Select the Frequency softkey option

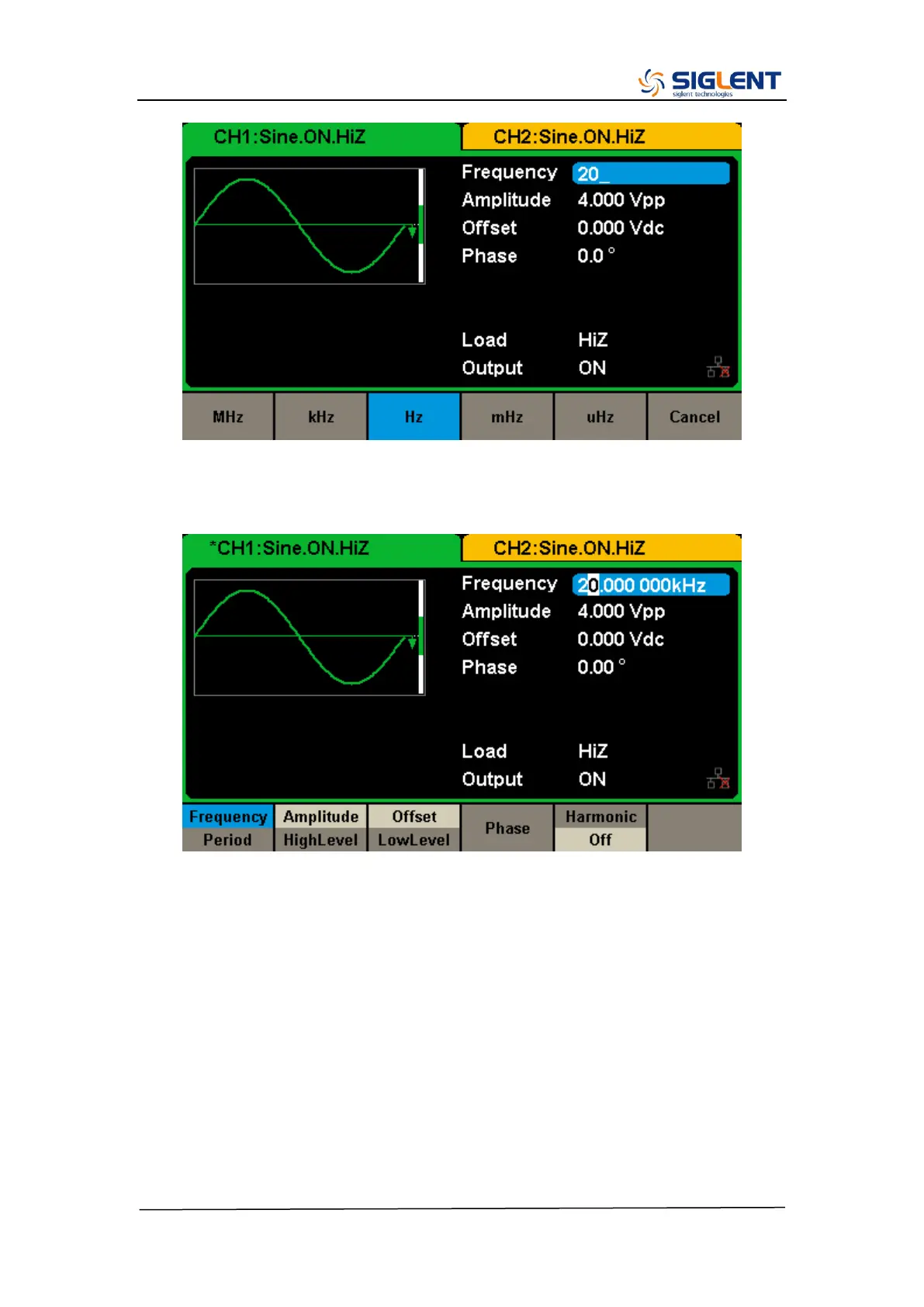click(x=228, y=816)
